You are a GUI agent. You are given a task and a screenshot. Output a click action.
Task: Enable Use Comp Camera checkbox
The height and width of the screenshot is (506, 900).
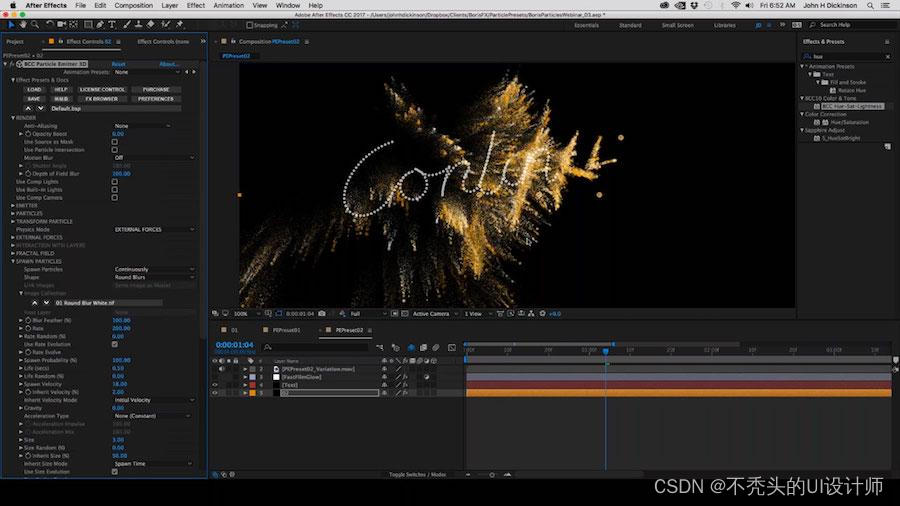(115, 197)
